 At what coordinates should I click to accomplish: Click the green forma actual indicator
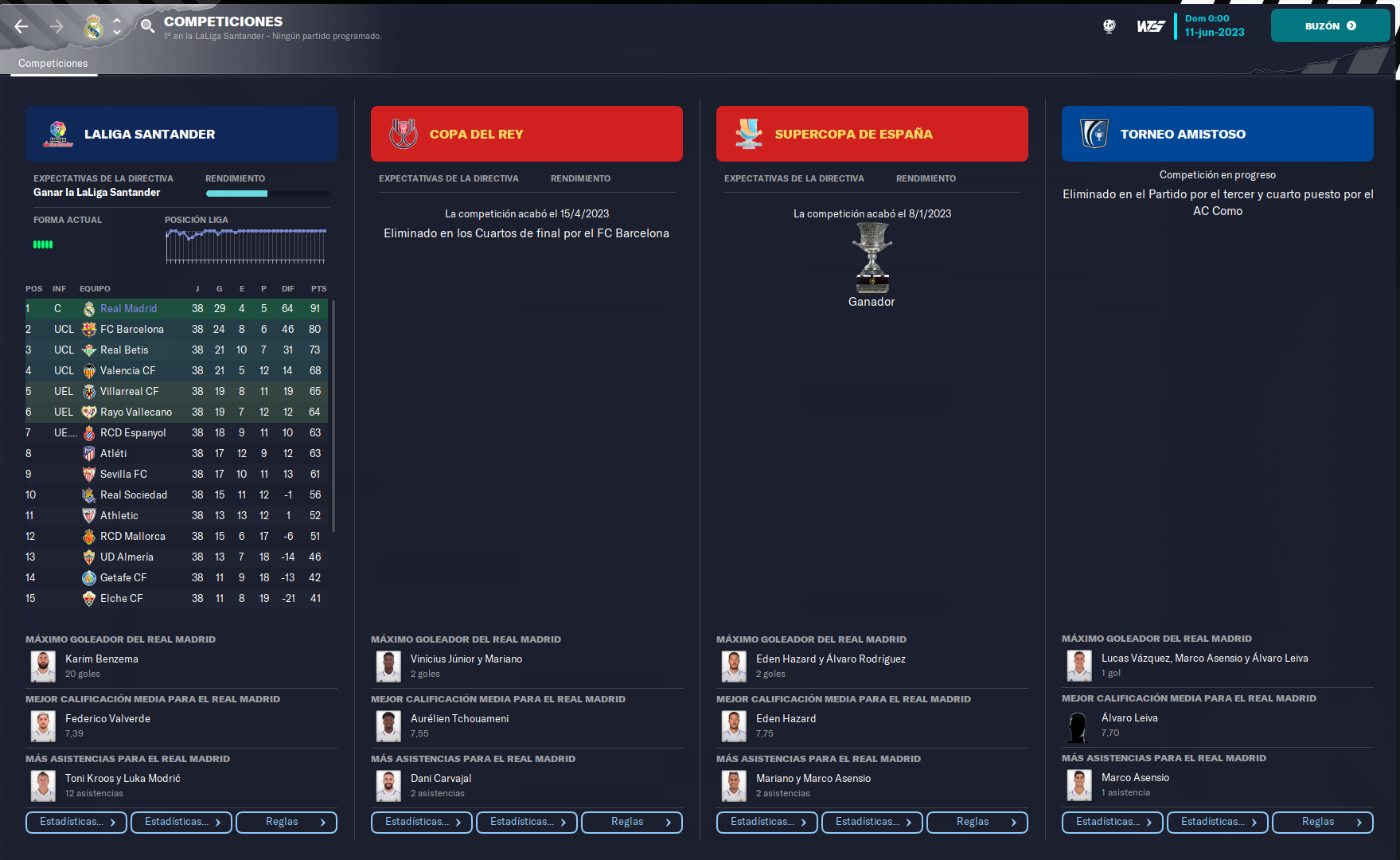click(43, 244)
